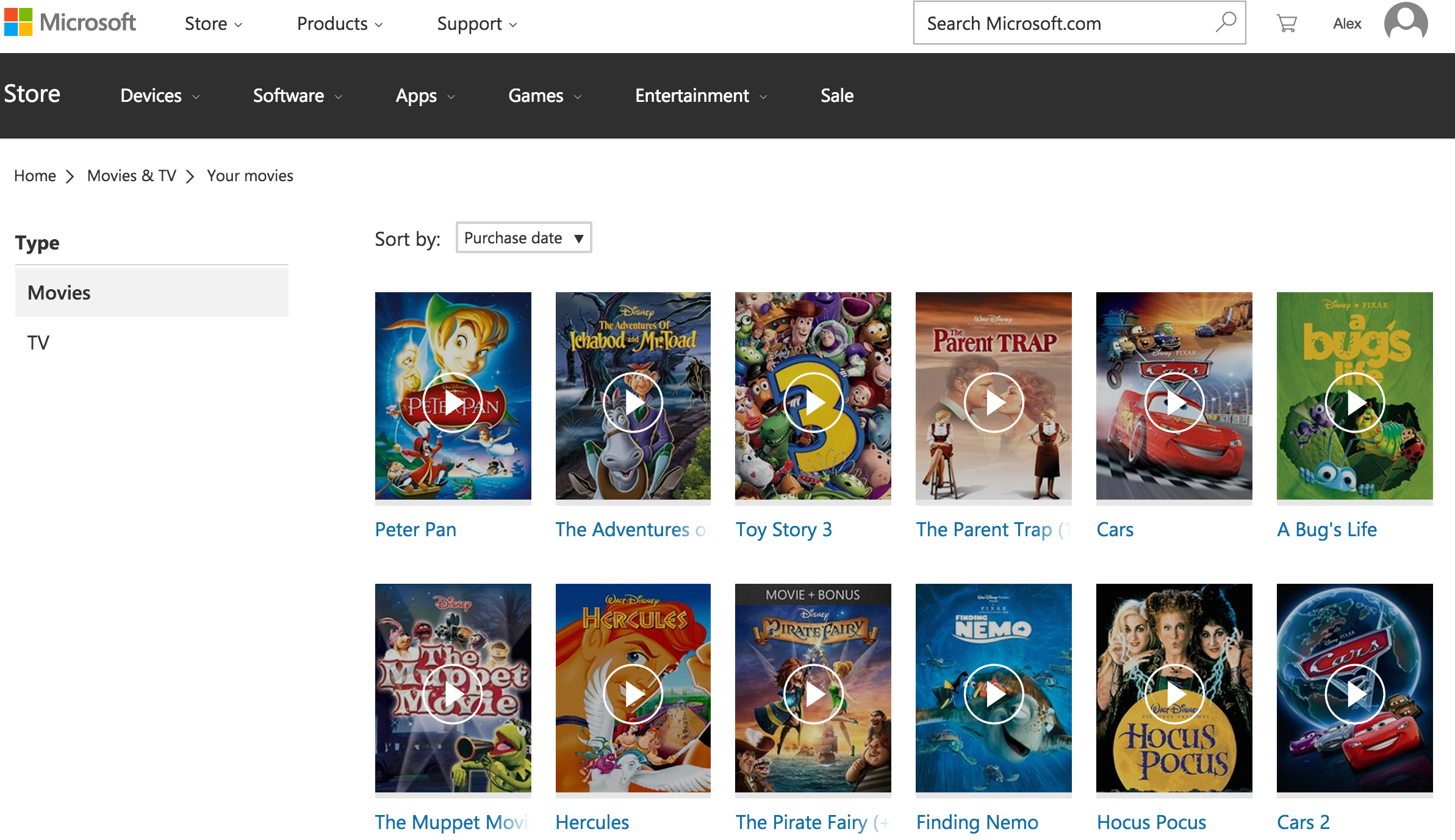Click the Cars 2 title link

1303,822
